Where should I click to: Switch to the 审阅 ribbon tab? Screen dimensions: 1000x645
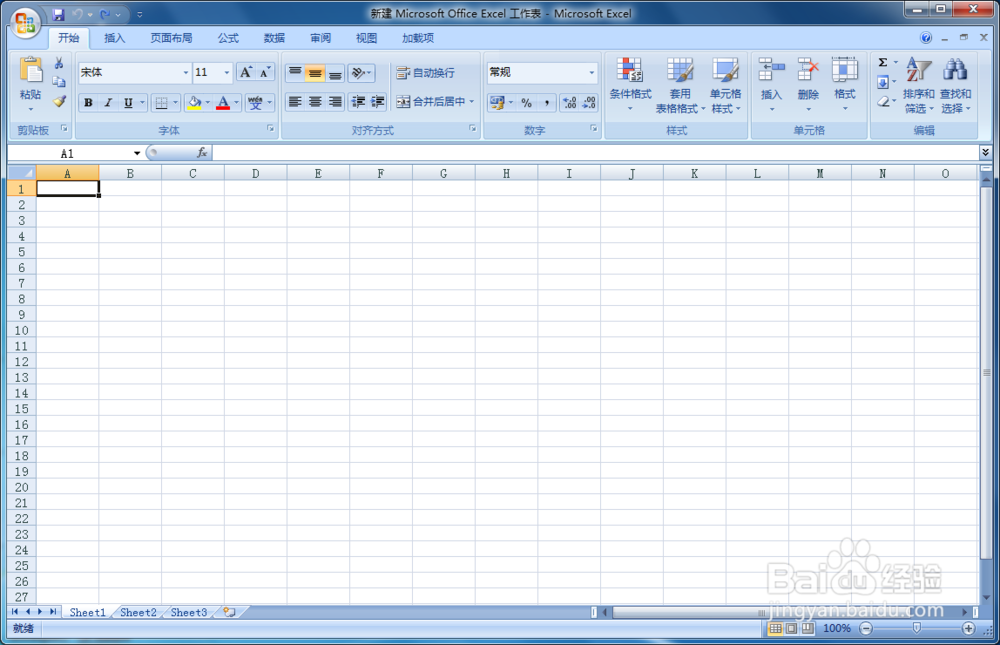(x=320, y=38)
